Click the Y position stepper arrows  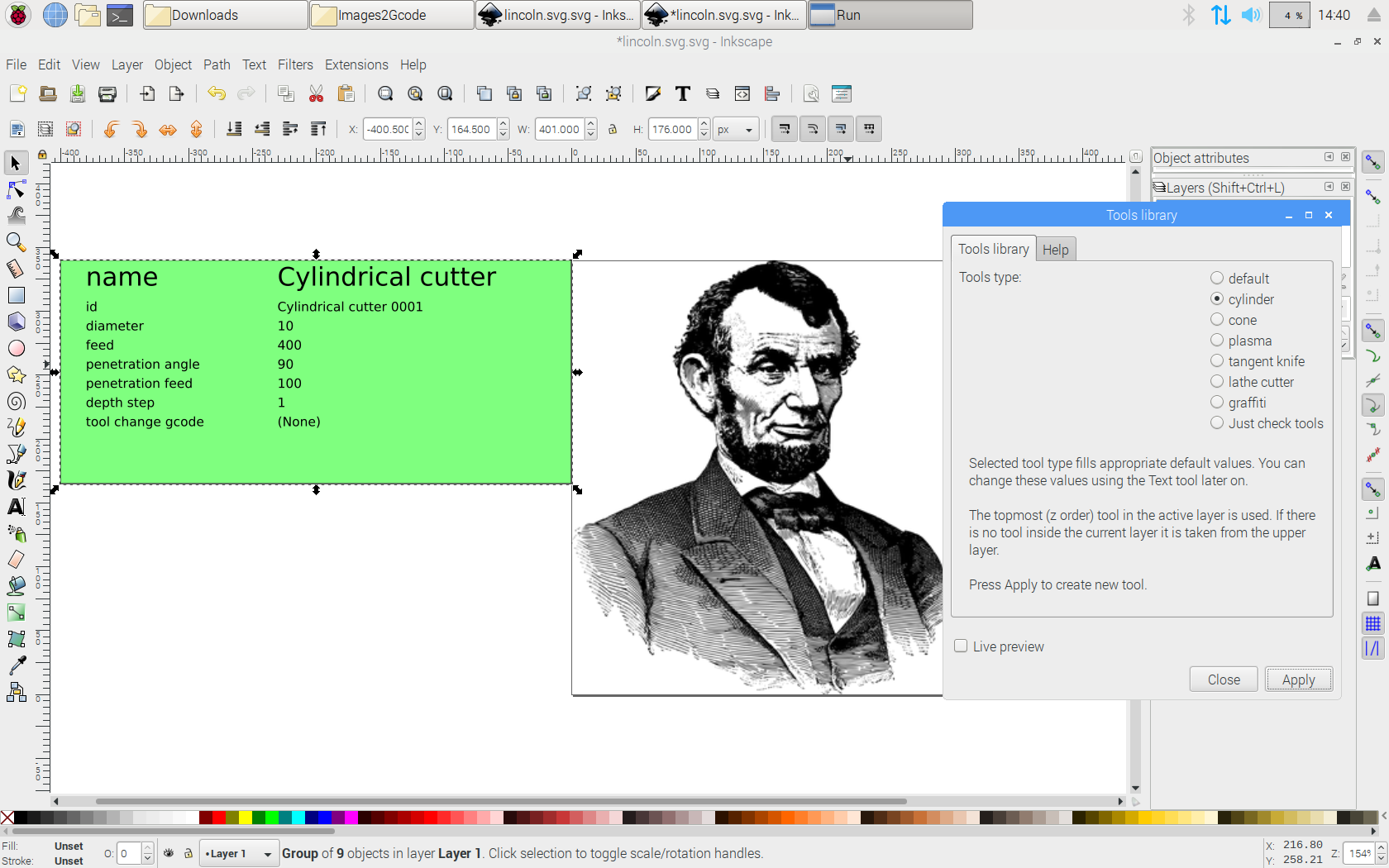point(503,129)
